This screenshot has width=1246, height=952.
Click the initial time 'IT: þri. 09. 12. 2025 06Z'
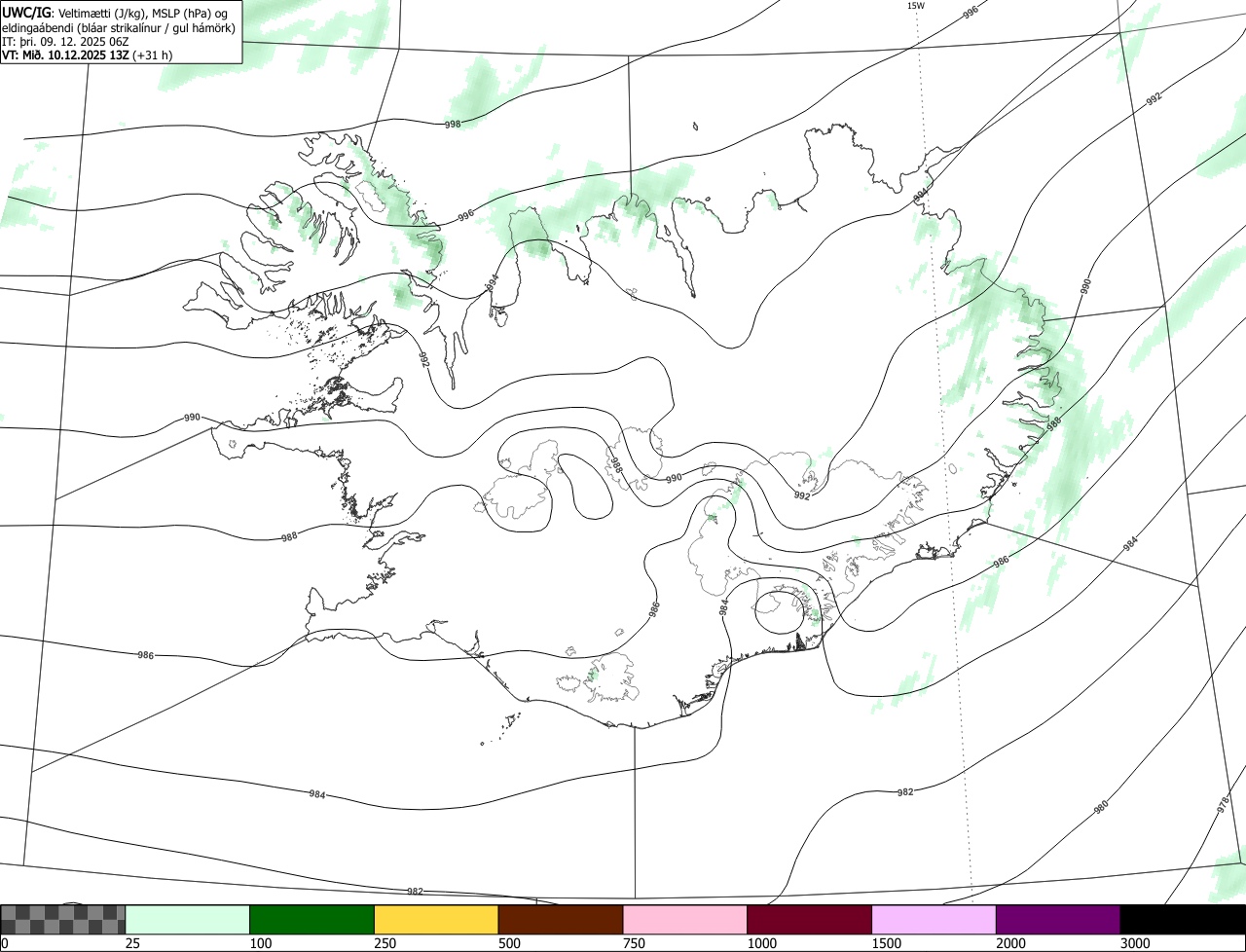(x=65, y=42)
